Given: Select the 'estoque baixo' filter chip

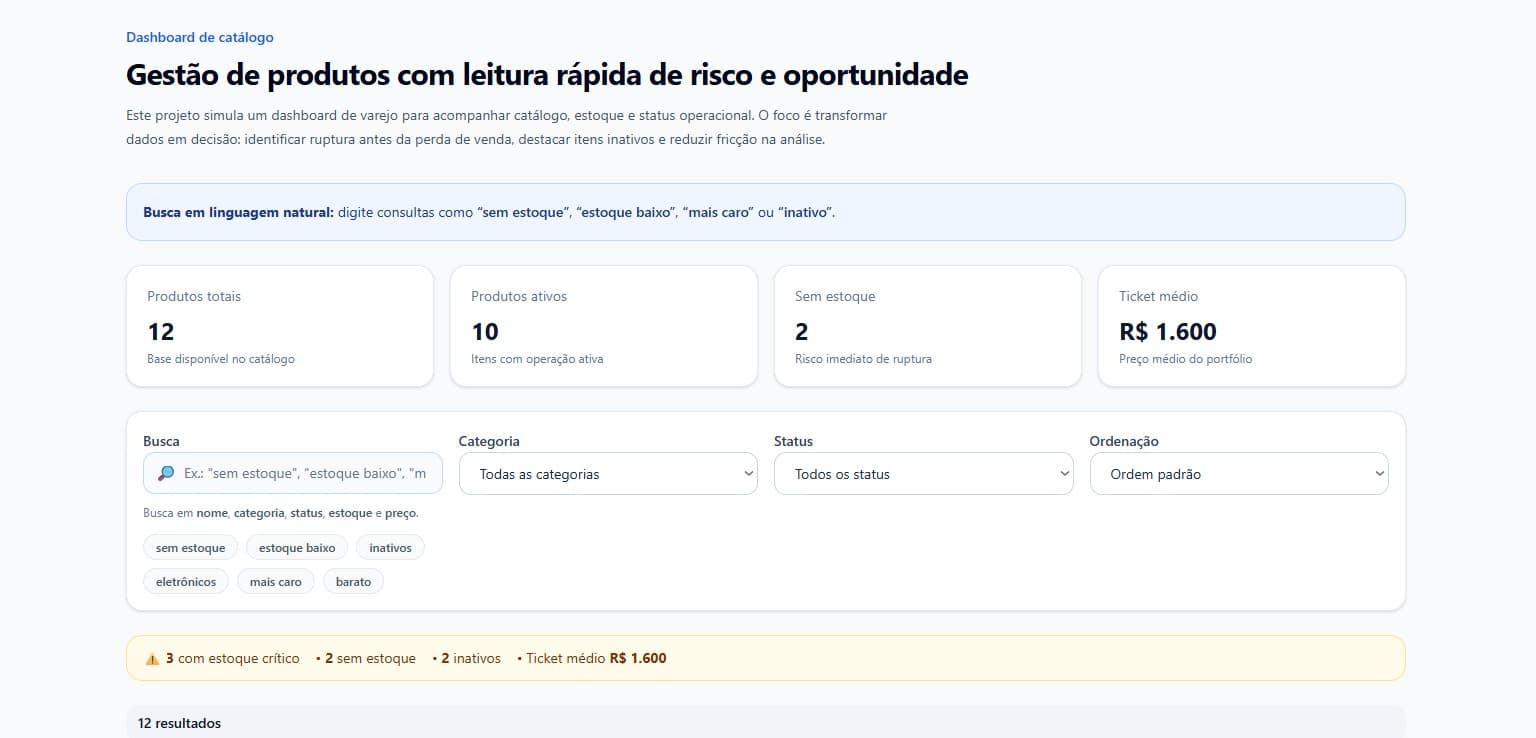Looking at the screenshot, I should point(297,547).
